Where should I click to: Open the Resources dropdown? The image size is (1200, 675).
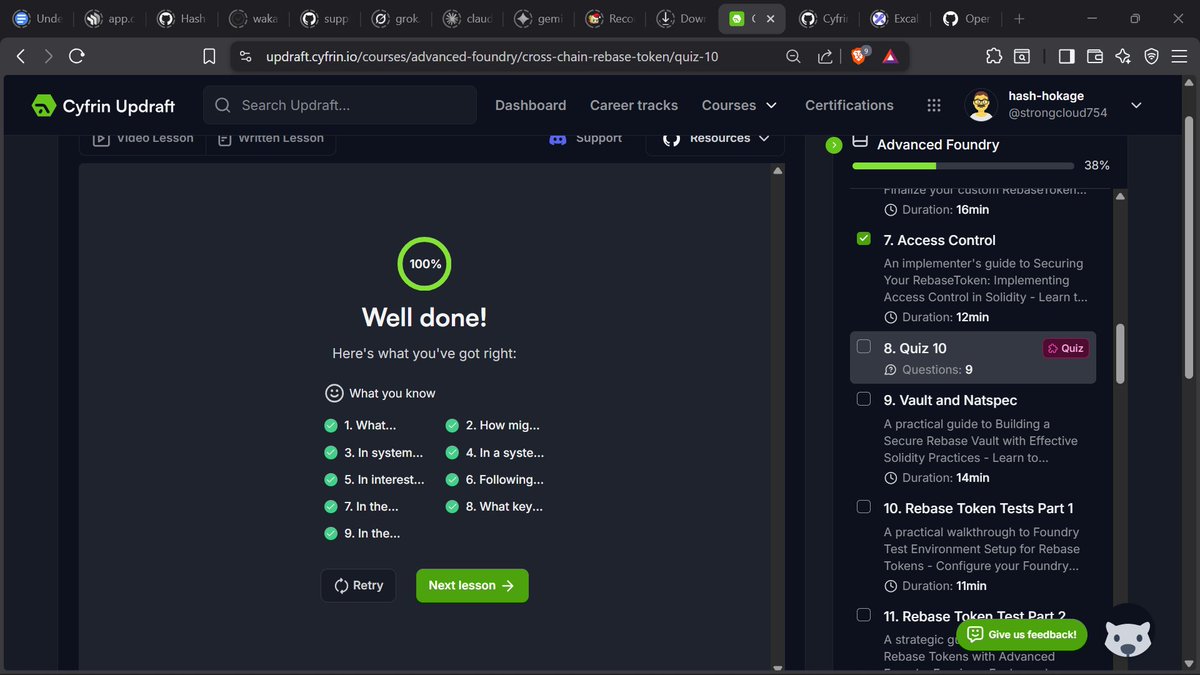[x=715, y=138]
